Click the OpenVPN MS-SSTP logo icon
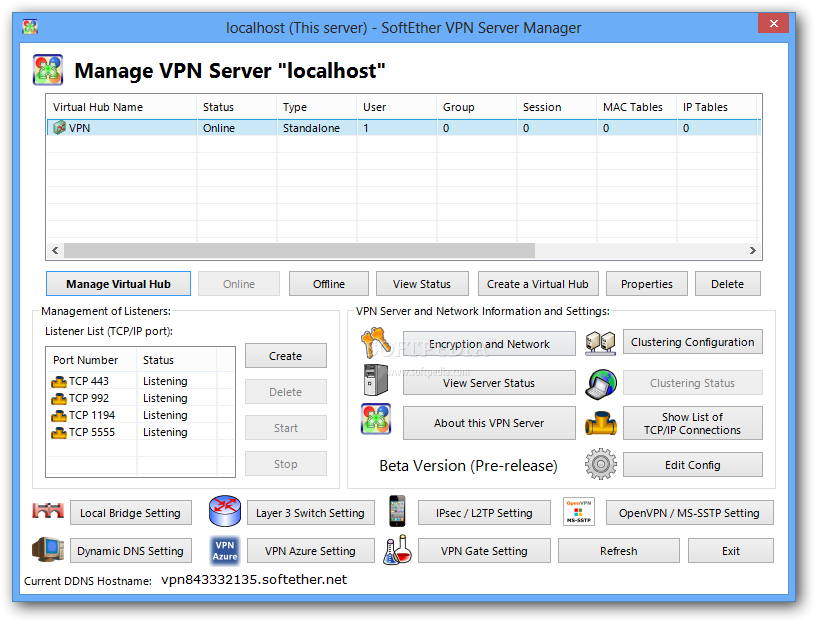 tap(579, 512)
